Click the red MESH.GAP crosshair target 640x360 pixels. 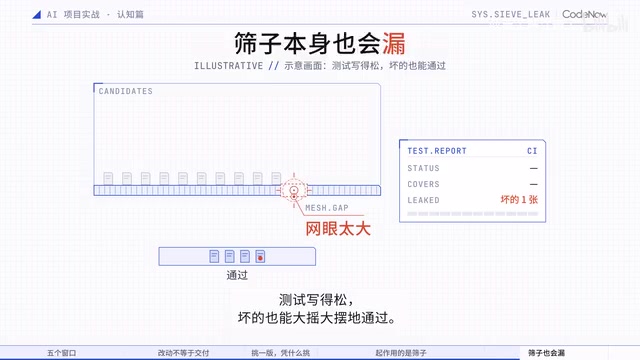pos(293,190)
